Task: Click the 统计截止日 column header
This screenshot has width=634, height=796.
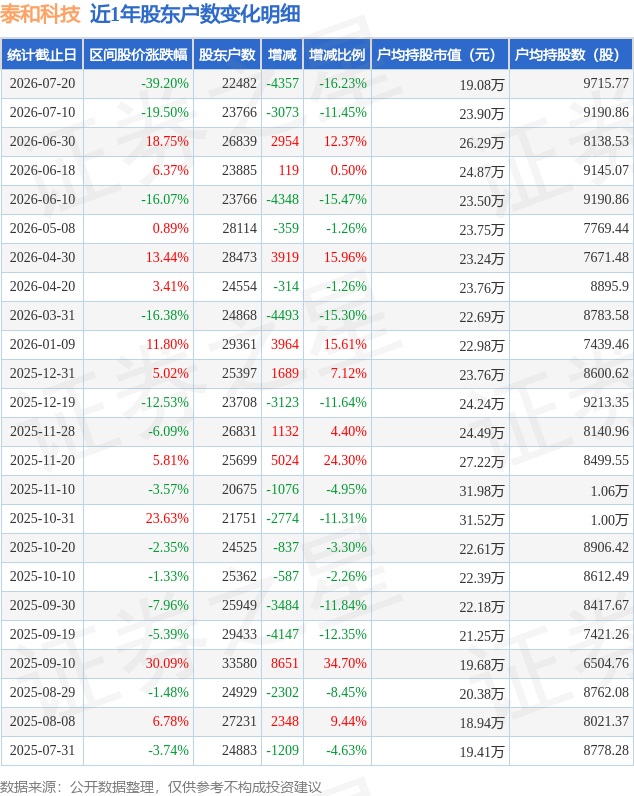Action: 42,54
